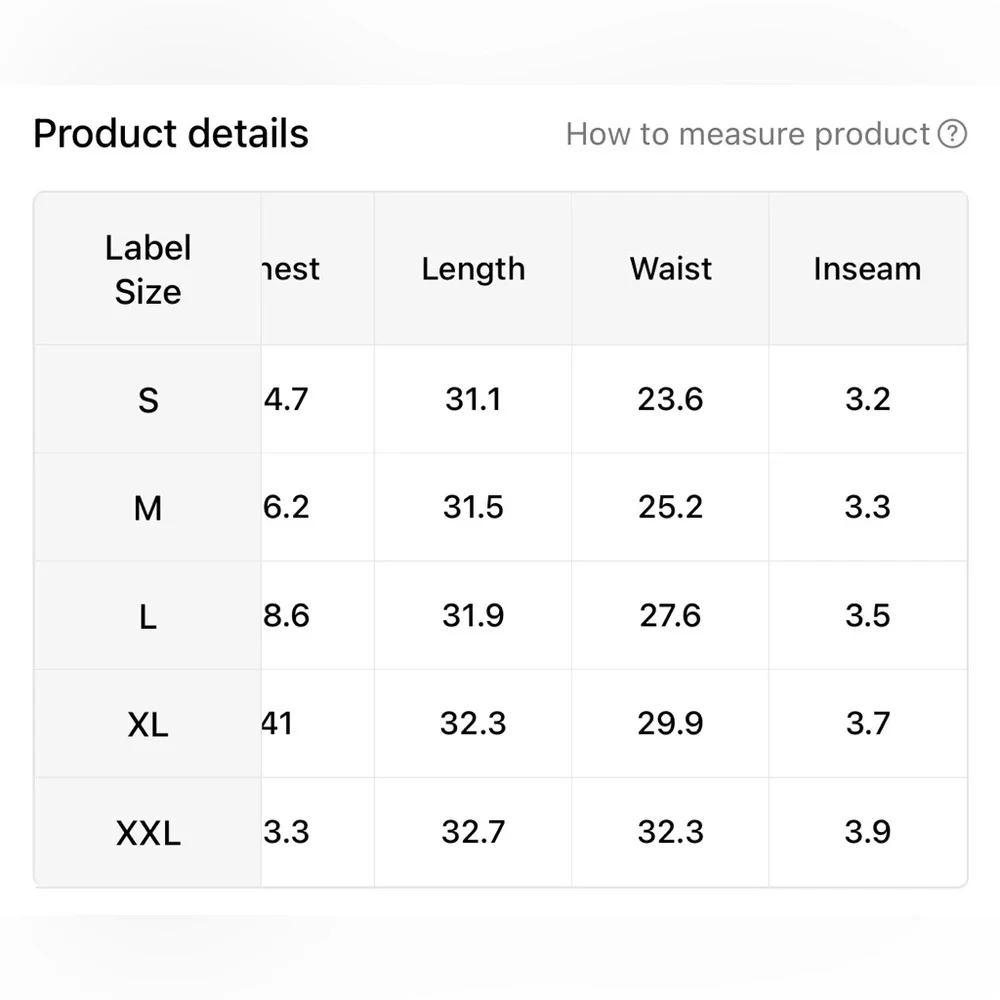Image resolution: width=1000 pixels, height=1000 pixels.
Task: Click the Length column header
Action: (473, 269)
